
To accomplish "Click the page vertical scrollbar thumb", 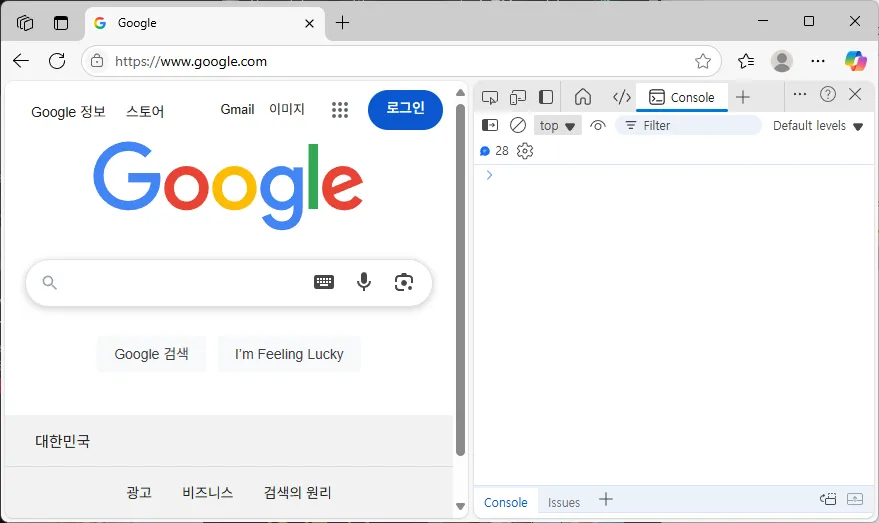I will 460,280.
